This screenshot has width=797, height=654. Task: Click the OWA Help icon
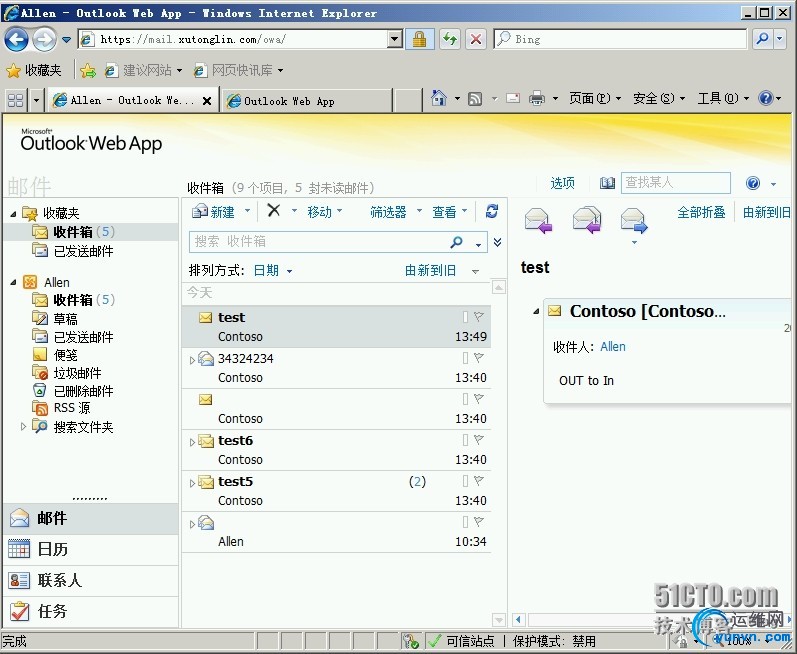click(x=753, y=183)
